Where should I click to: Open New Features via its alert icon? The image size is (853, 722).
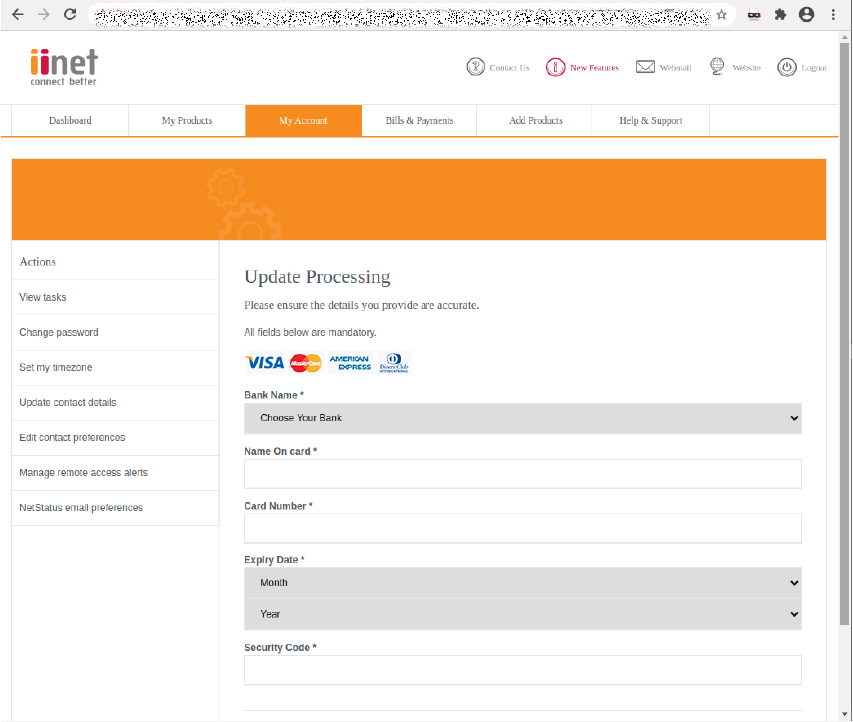click(x=557, y=67)
